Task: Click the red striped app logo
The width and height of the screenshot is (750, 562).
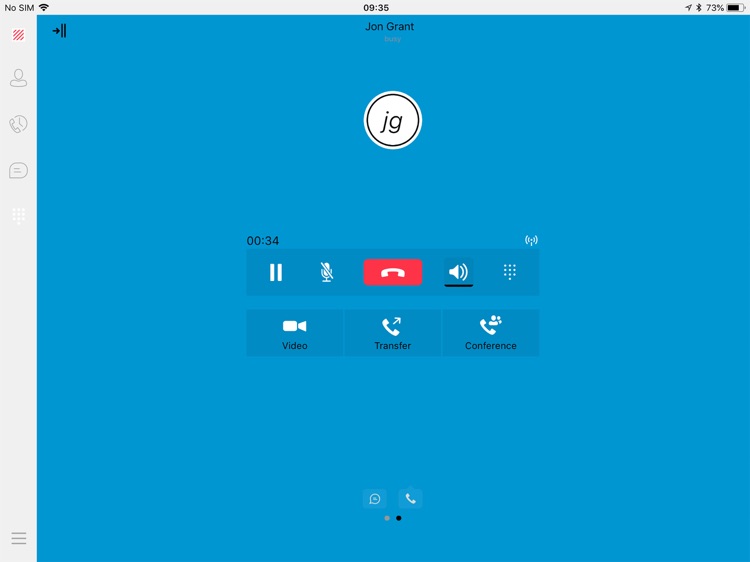Action: tap(19, 34)
